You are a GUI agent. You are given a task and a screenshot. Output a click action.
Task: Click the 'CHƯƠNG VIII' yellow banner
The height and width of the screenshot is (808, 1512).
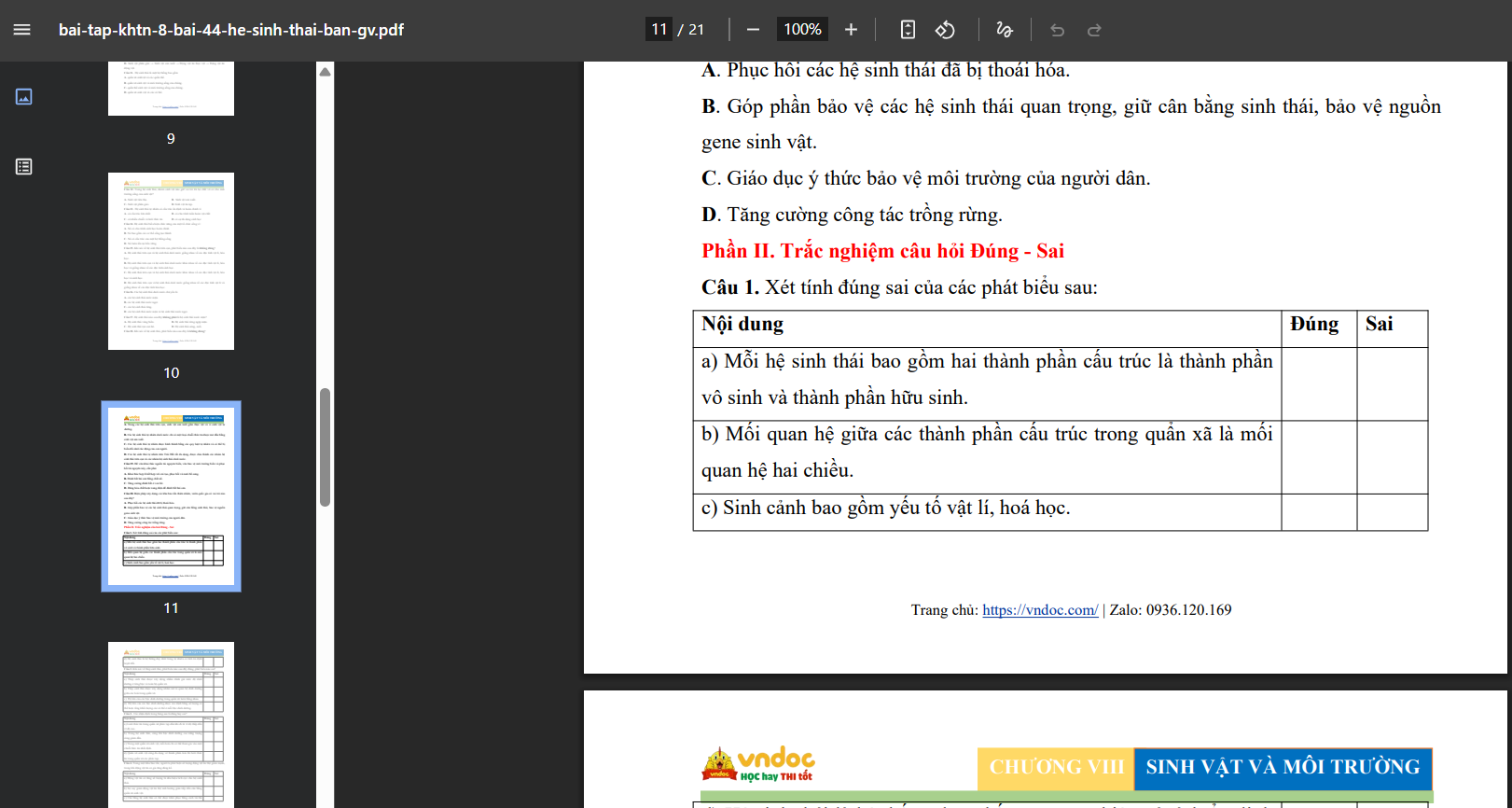[x=1056, y=767]
